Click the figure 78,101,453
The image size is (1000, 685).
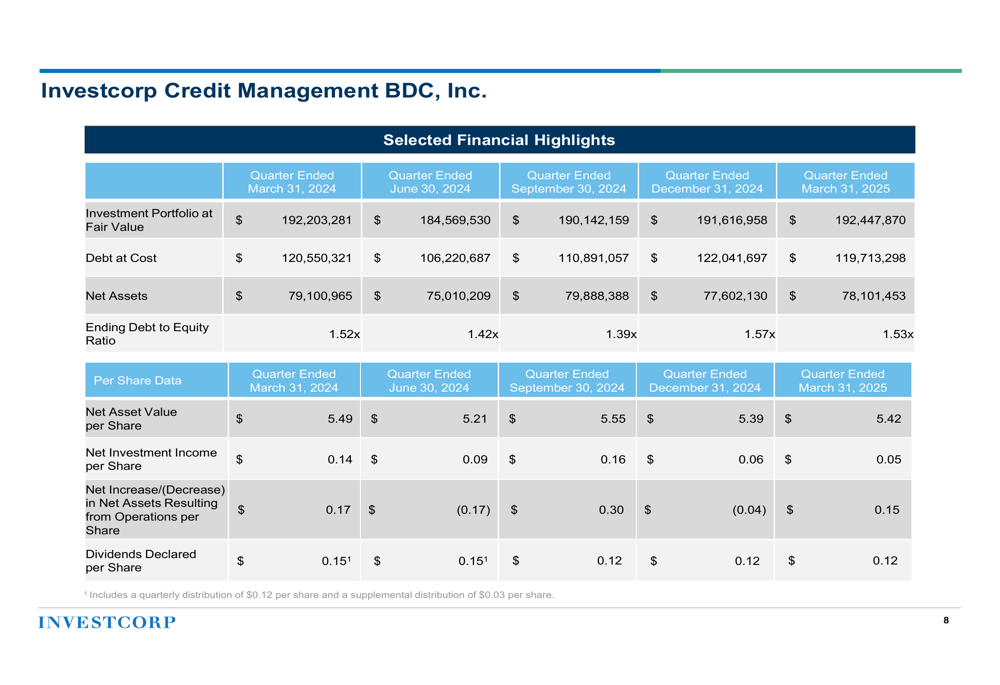point(874,296)
